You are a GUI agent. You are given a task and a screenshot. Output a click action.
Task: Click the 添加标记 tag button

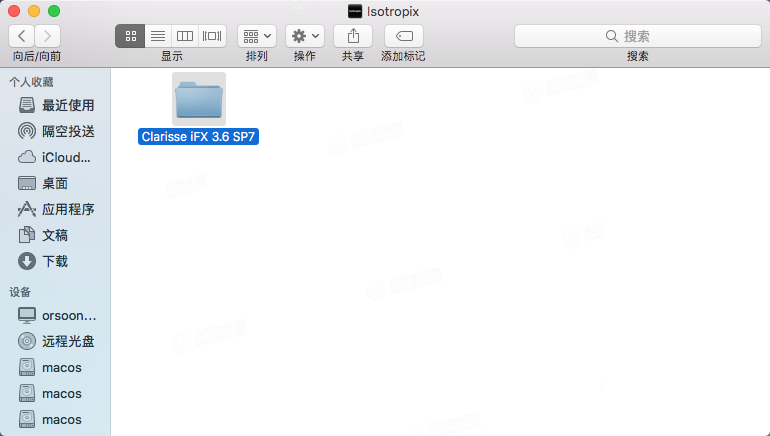tap(404, 36)
